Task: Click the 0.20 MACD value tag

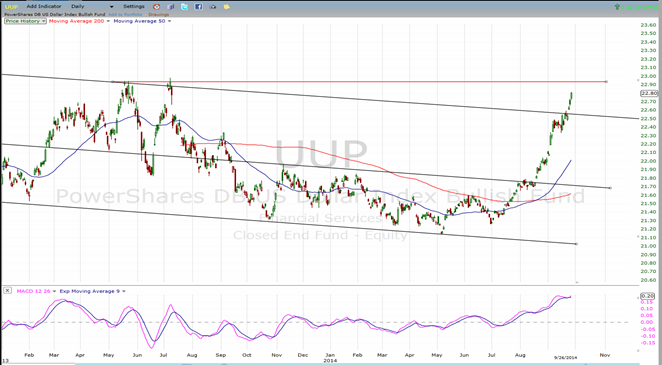Action: tap(648, 296)
